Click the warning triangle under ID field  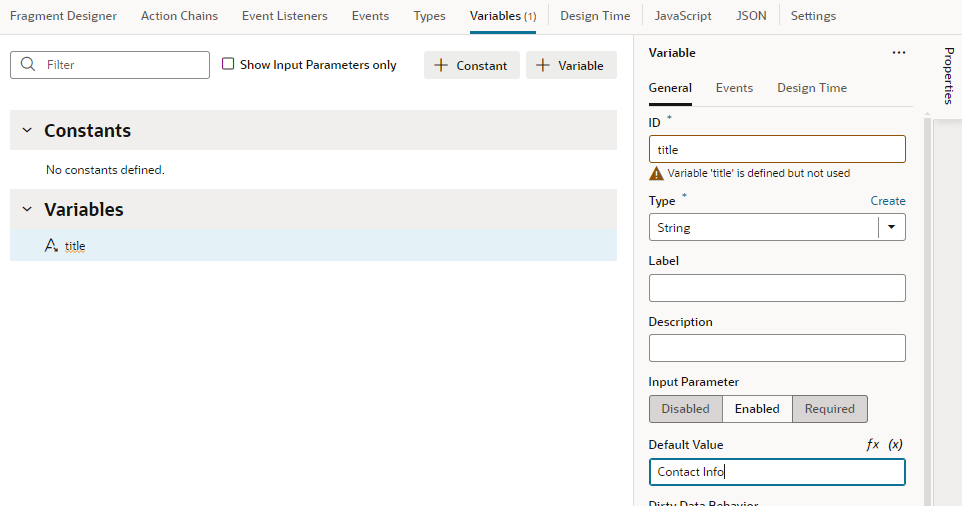point(656,174)
